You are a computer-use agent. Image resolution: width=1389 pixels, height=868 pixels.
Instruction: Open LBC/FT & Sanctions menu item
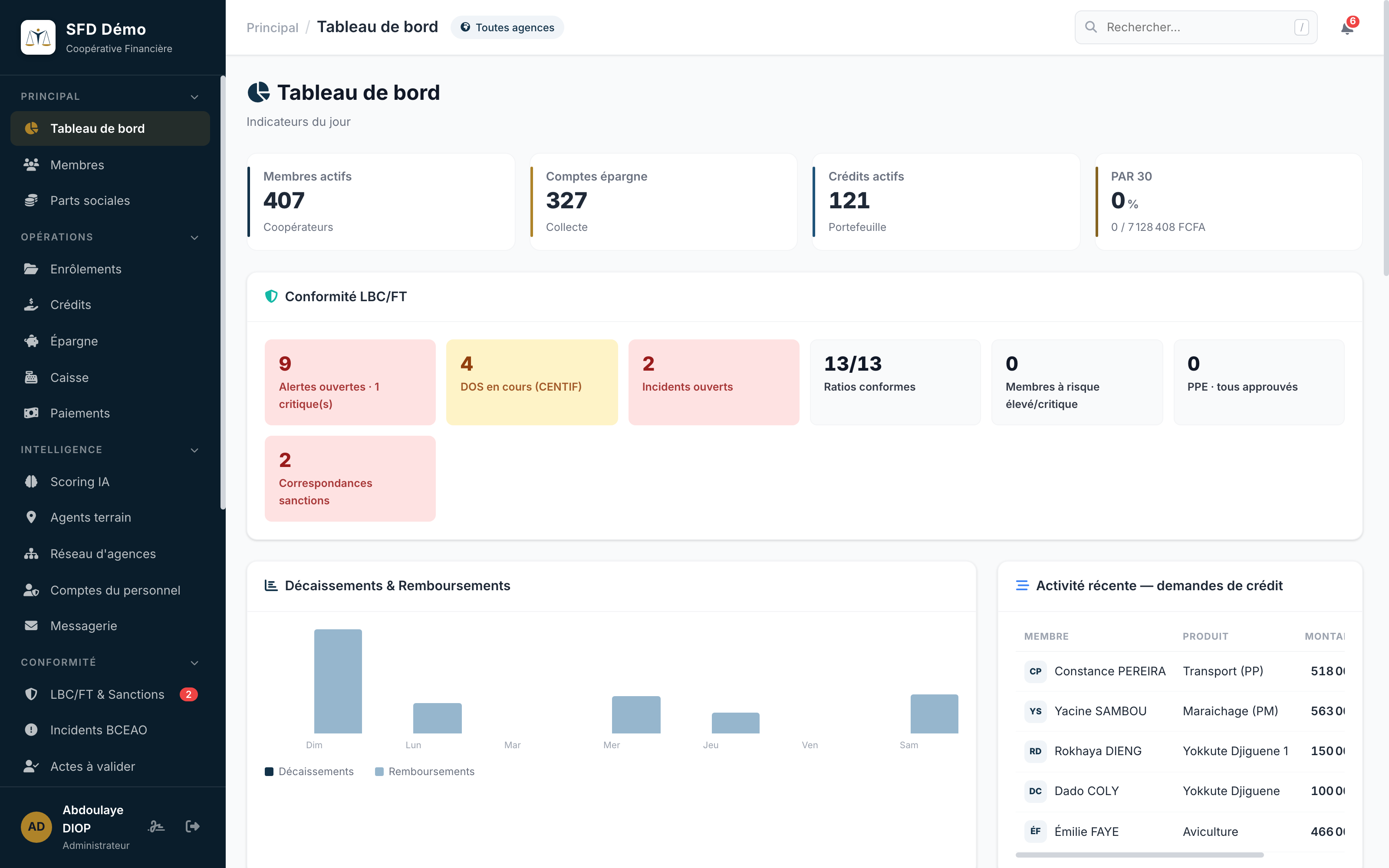click(110, 694)
